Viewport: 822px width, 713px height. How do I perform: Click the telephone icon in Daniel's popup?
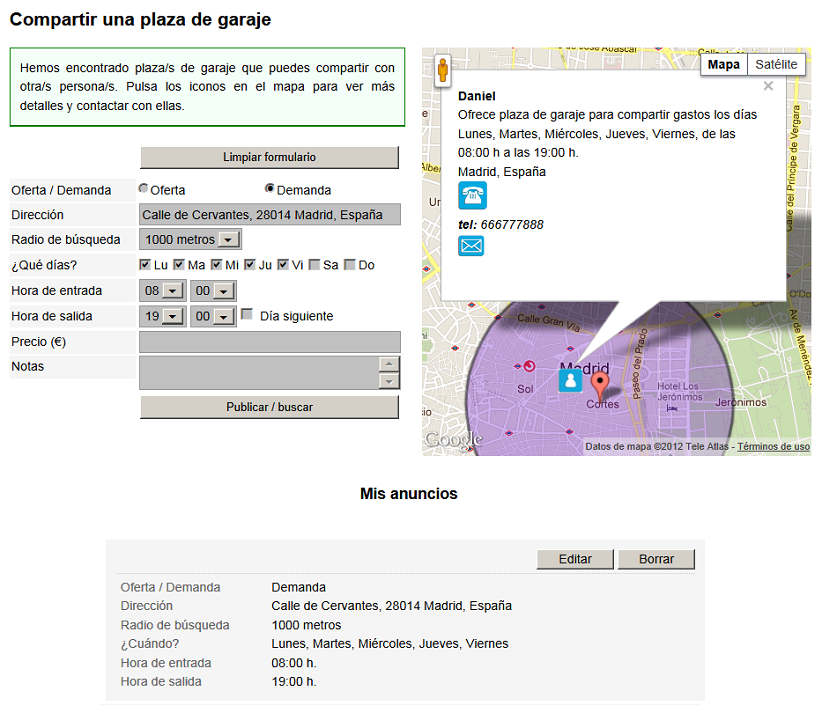471,196
